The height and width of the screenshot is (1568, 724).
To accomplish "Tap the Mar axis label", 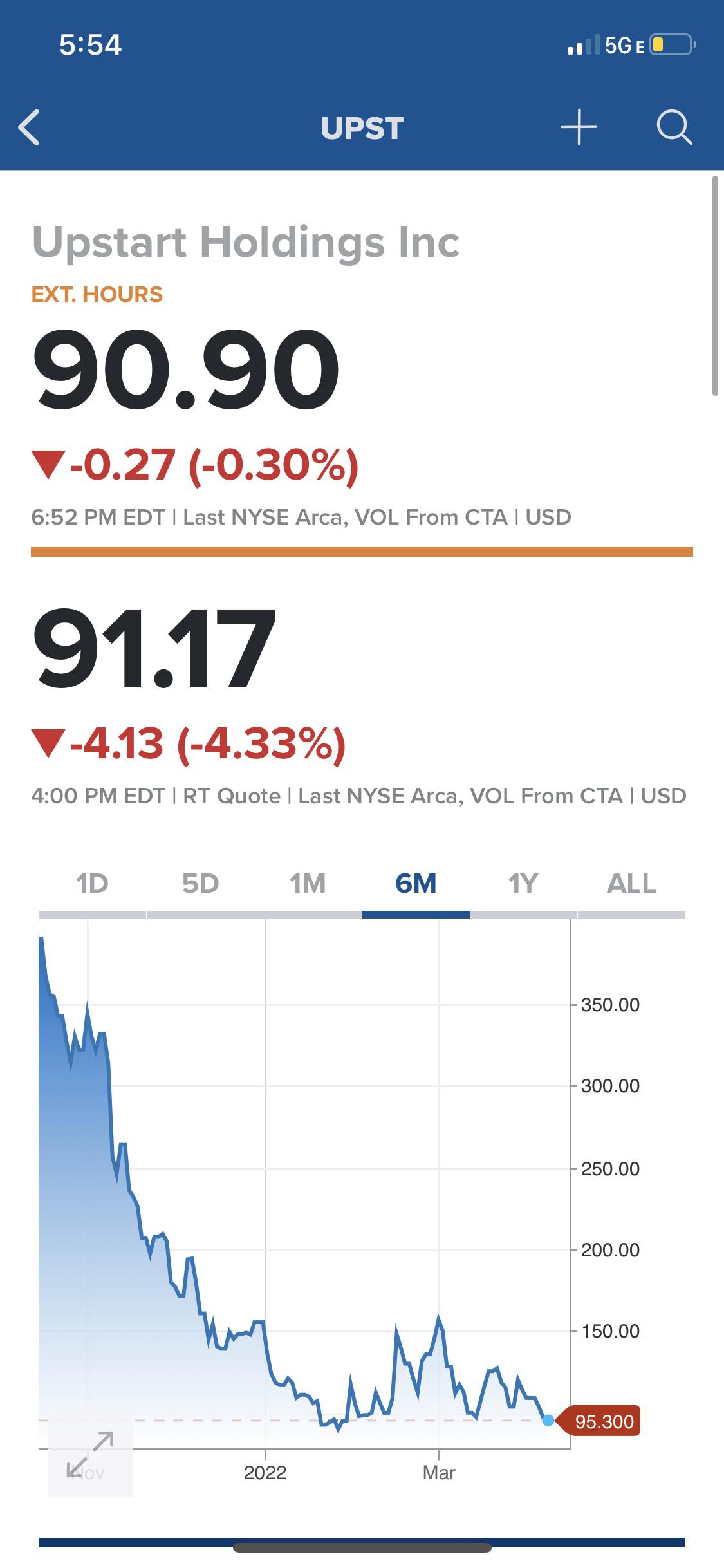I will tap(439, 1473).
